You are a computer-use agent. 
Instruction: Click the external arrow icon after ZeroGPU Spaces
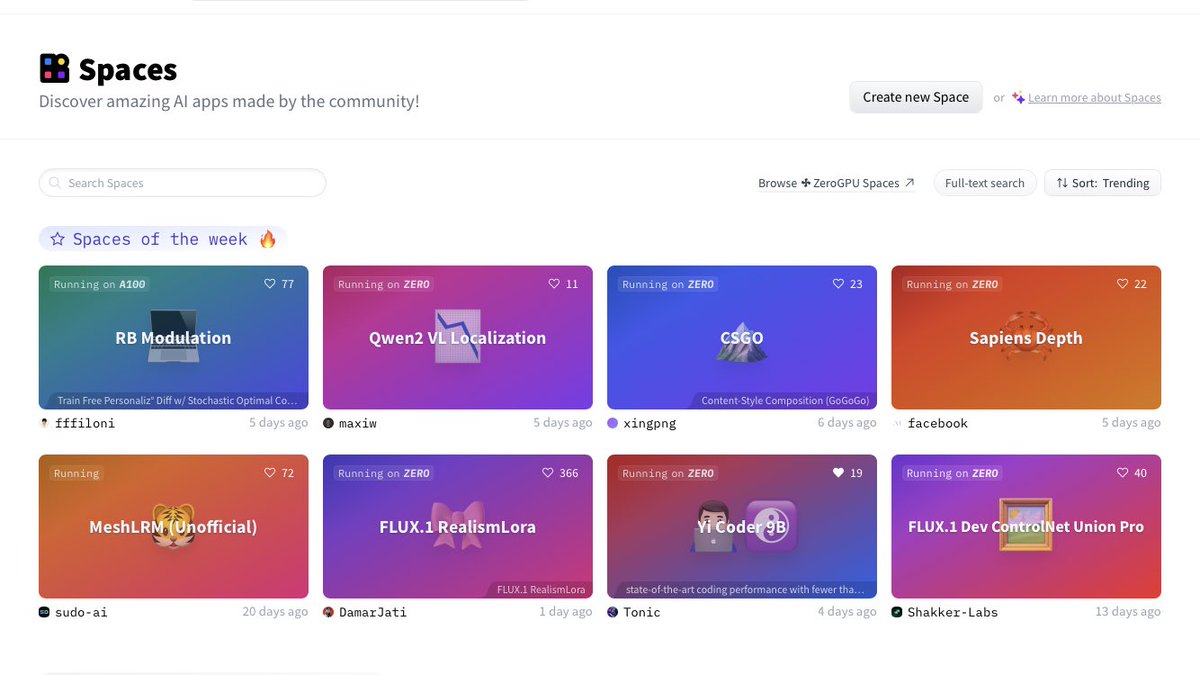click(909, 183)
